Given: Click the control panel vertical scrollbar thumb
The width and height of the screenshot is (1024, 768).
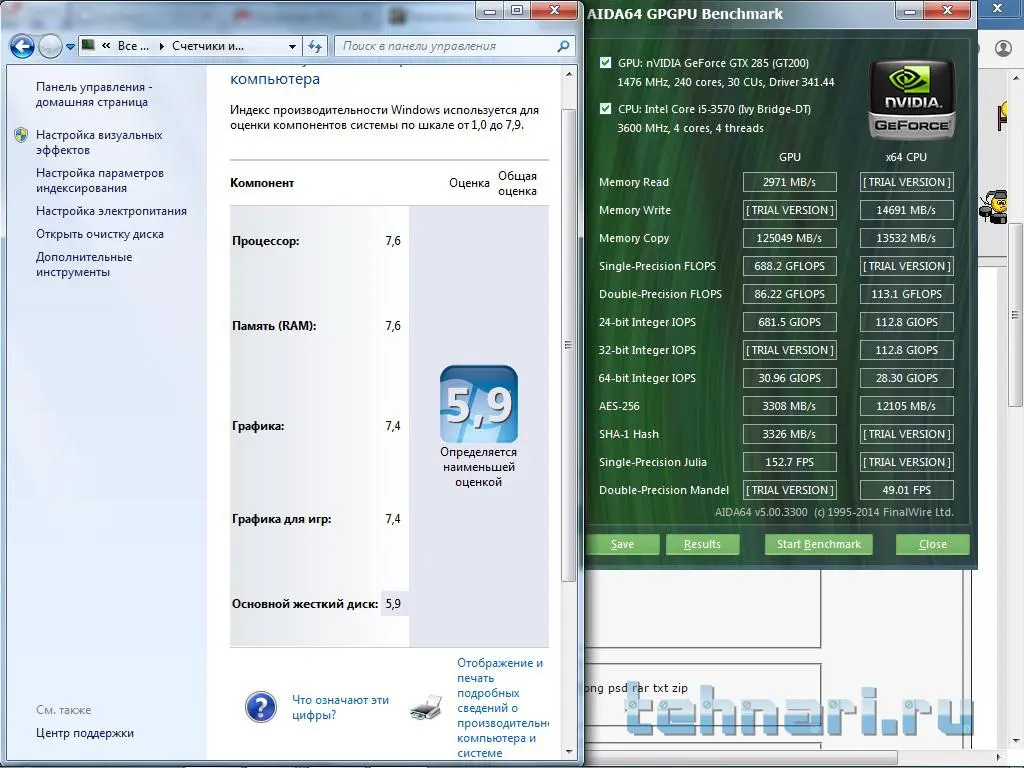Looking at the screenshot, I should click(x=568, y=345).
